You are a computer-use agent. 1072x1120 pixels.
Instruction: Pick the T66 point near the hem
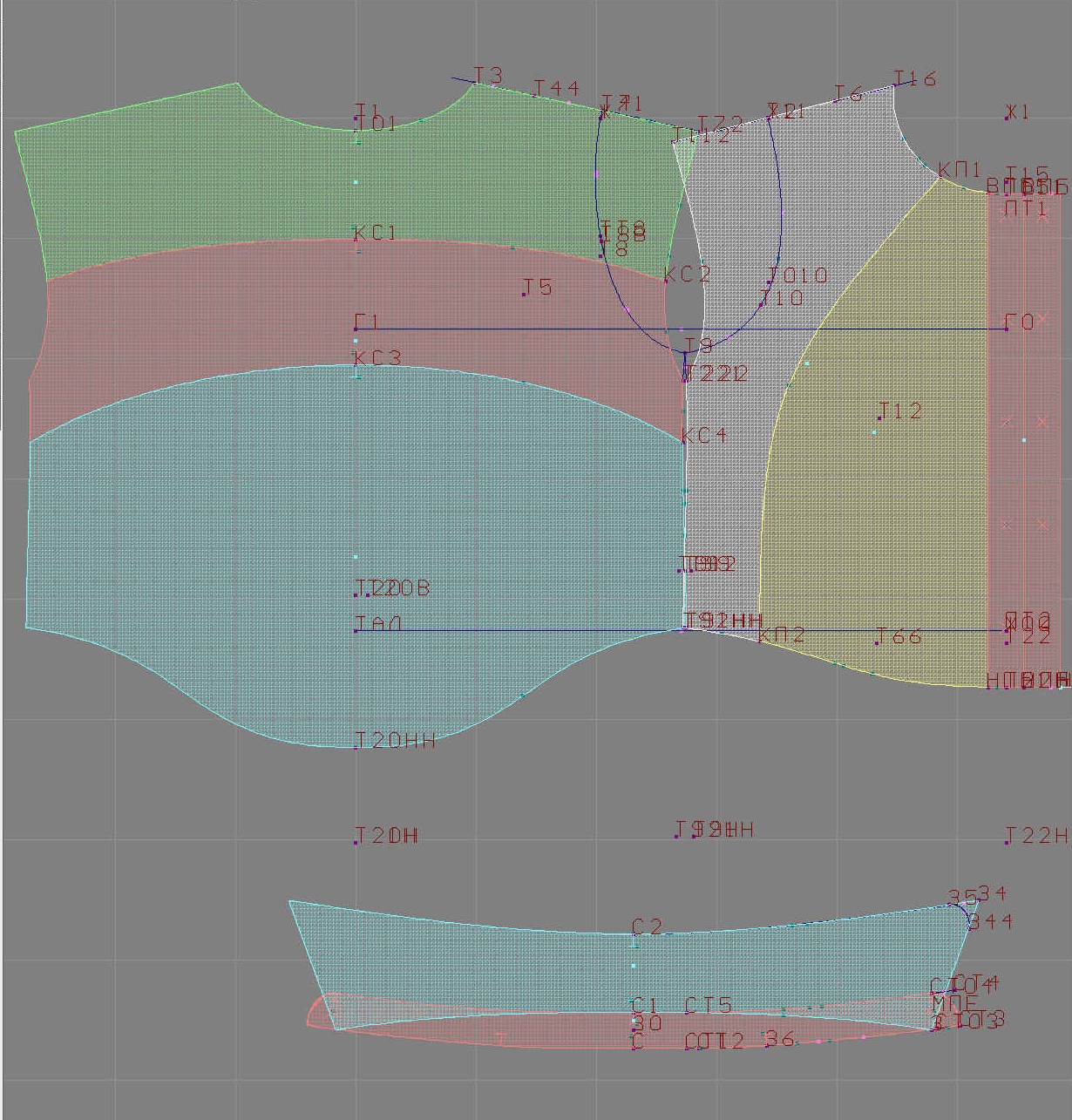(877, 643)
